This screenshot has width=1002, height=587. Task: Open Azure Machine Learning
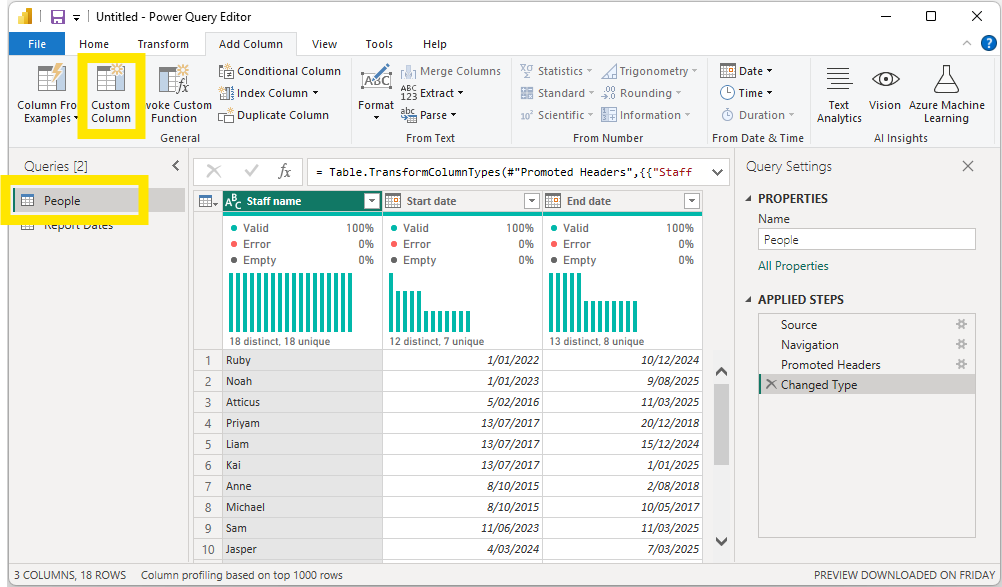(946, 94)
